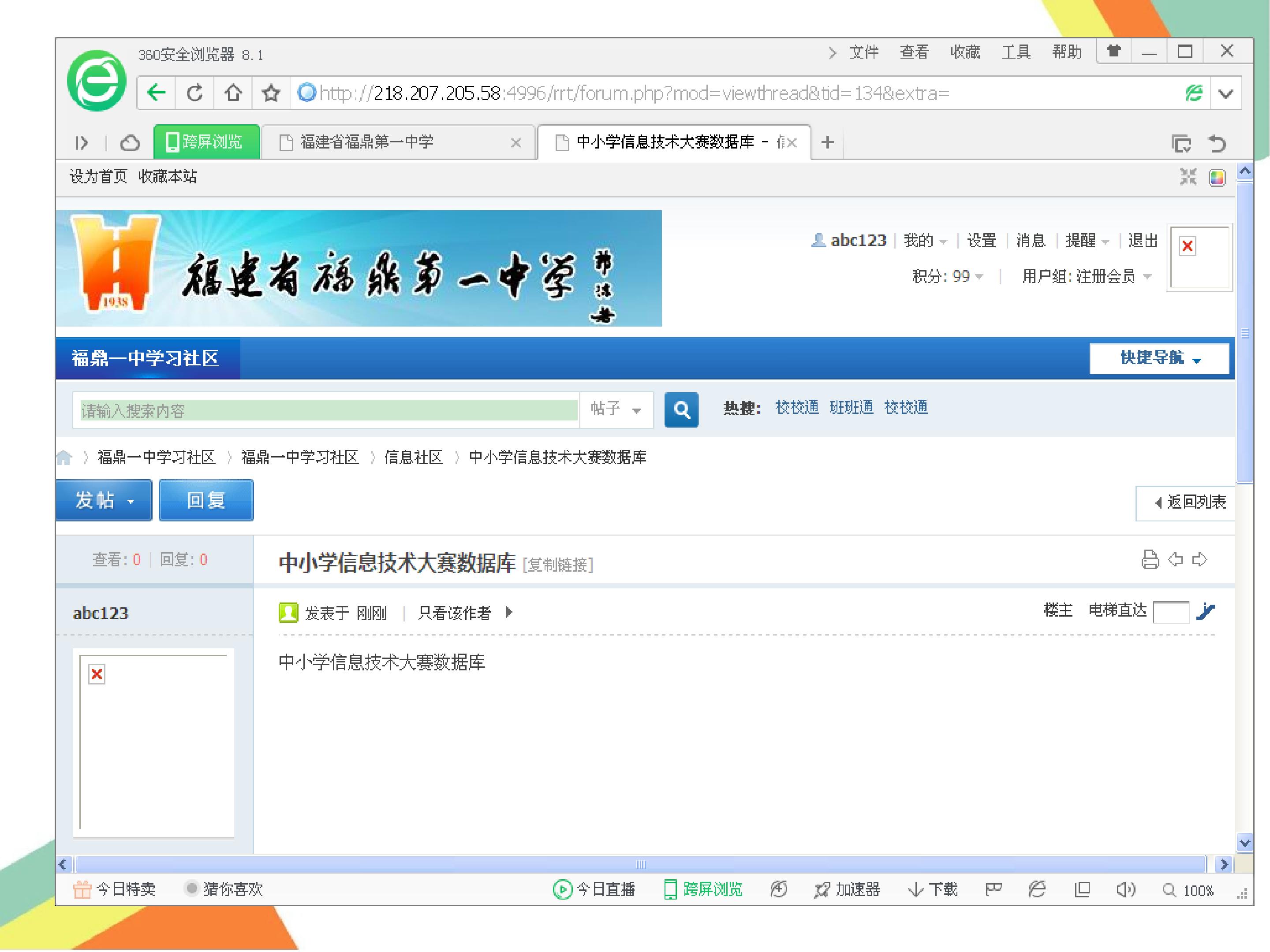Open the 下载 download manager
1270x952 pixels.
933,889
